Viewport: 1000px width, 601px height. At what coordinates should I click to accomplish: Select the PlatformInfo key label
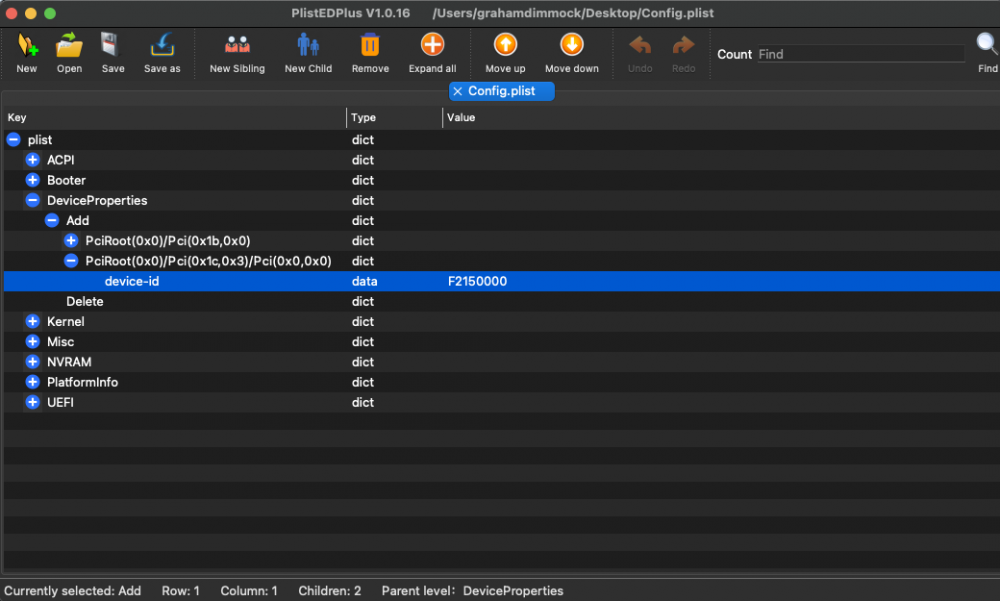[82, 382]
